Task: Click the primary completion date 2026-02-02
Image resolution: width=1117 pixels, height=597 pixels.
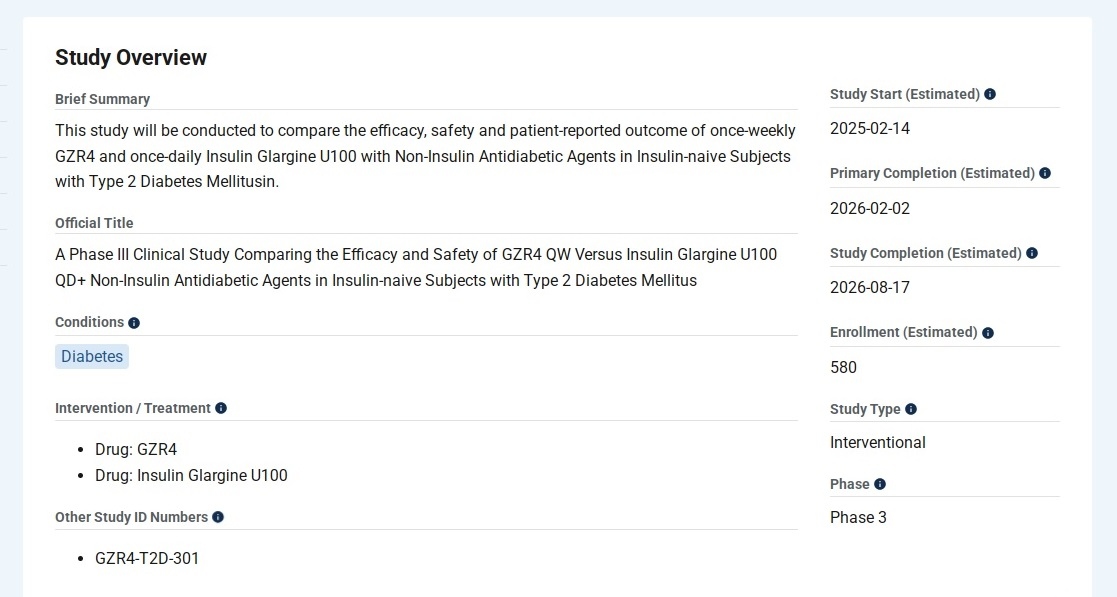Action: (870, 208)
